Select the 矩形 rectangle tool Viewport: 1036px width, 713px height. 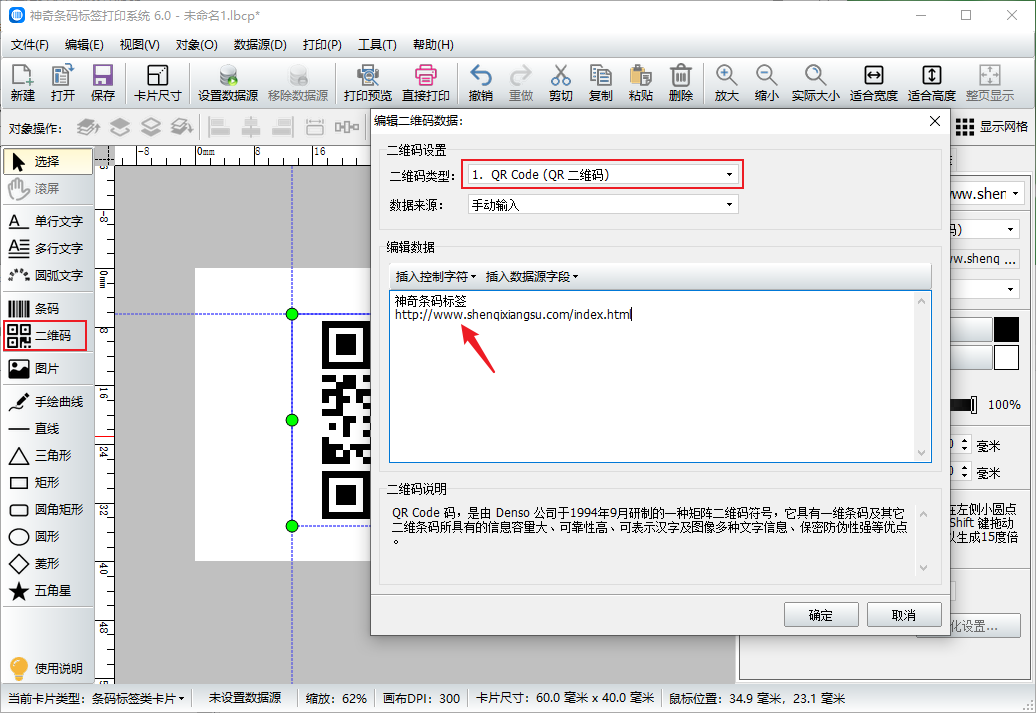click(46, 482)
